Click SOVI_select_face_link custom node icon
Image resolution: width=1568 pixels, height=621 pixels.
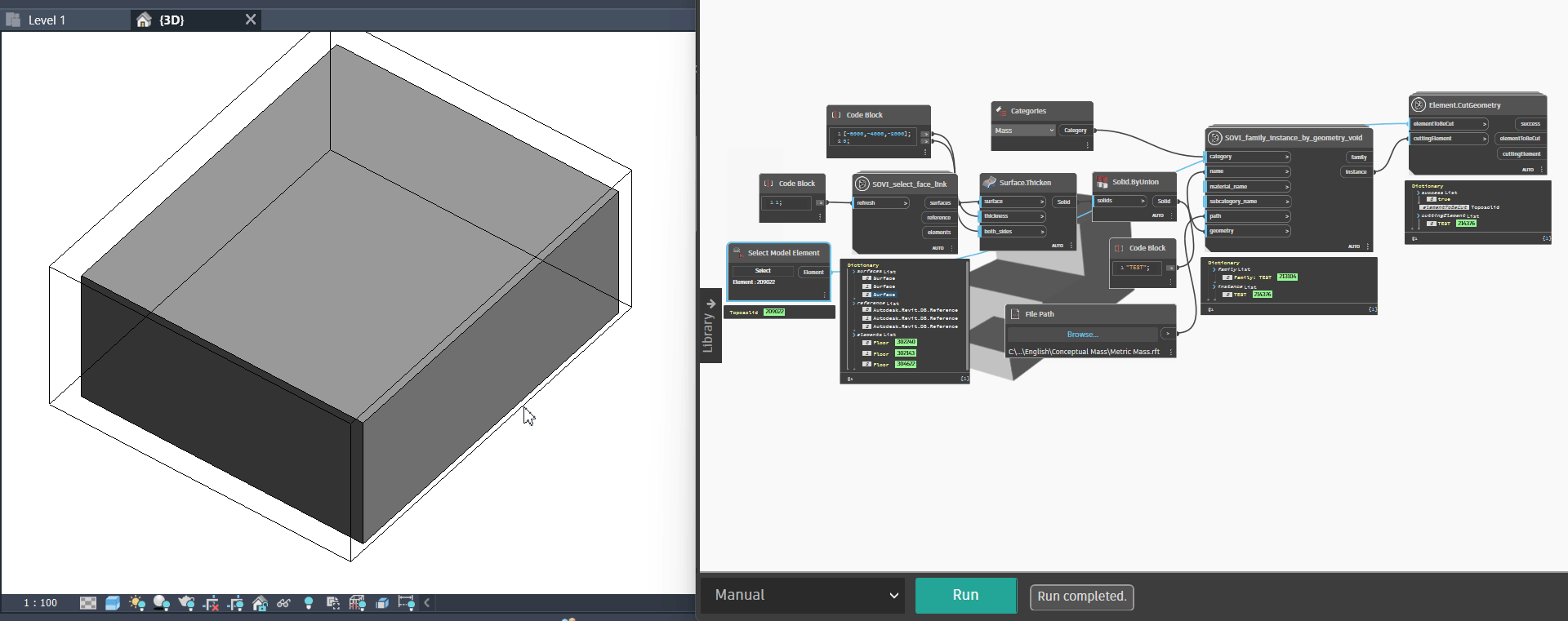[862, 184]
